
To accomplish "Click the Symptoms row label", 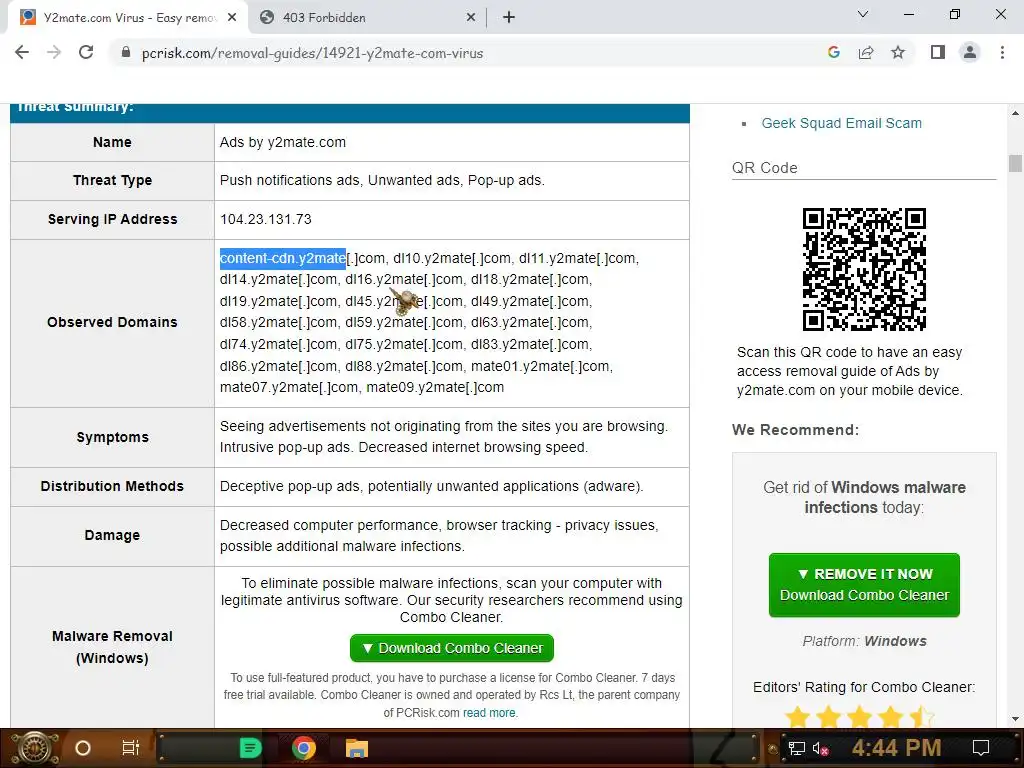I will click(x=112, y=437).
